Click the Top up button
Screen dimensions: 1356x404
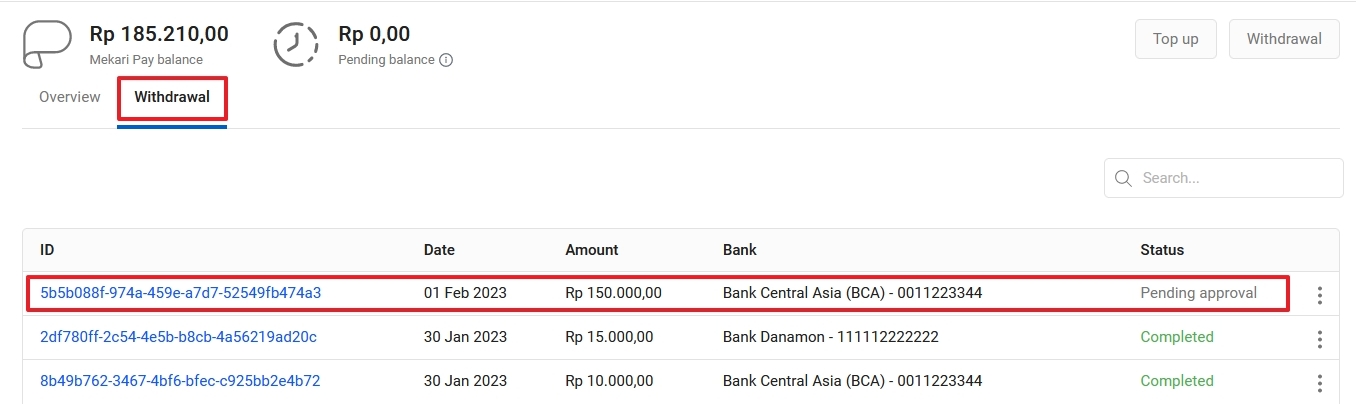pos(1176,39)
